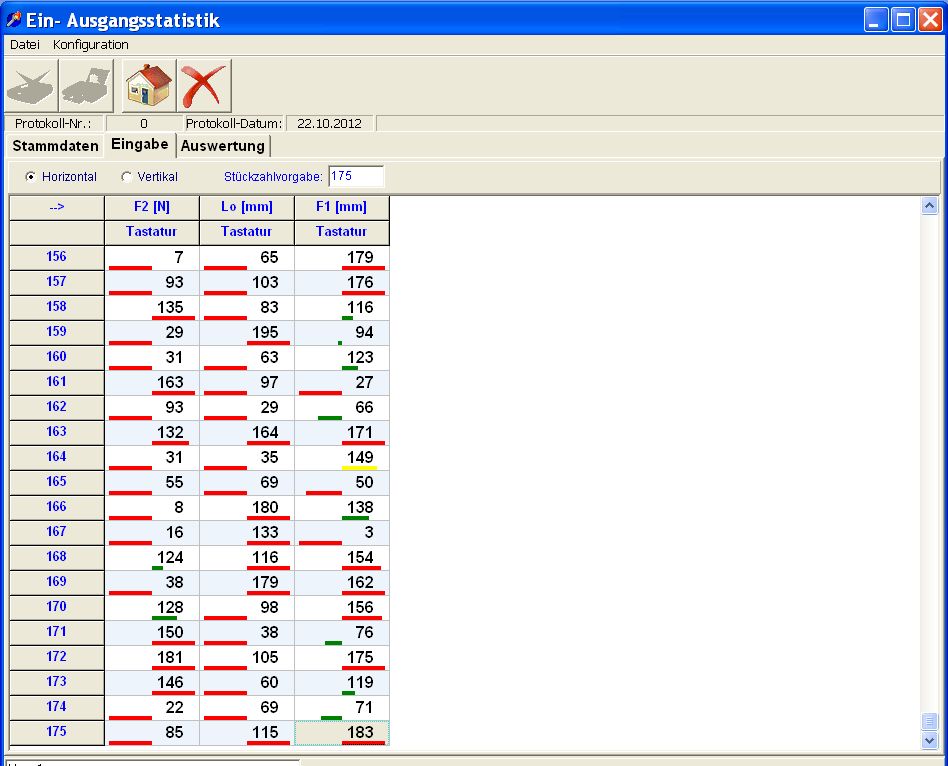This screenshot has height=766, width=948.
Task: Select the Horizontal radio button
Action: (31, 177)
